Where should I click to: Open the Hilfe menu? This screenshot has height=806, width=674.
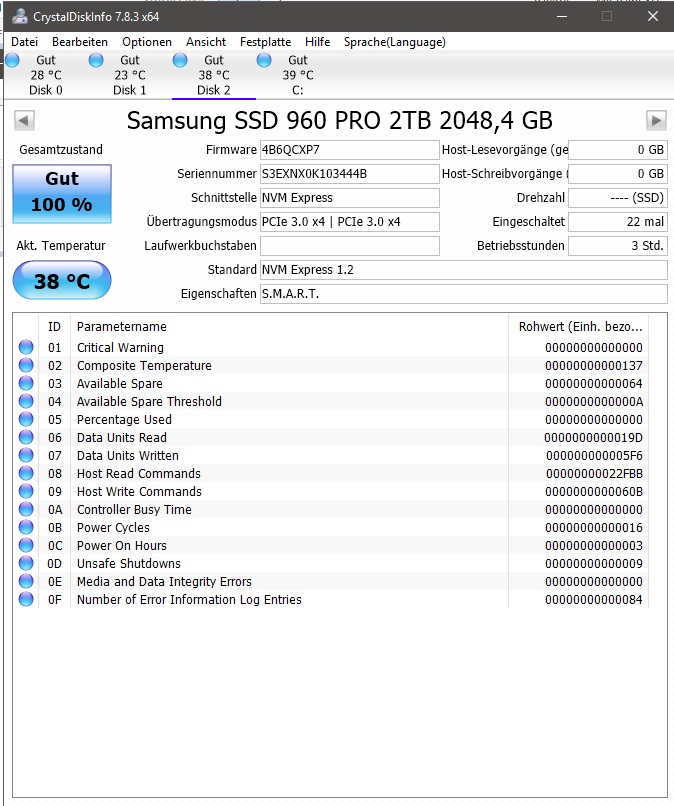pos(317,42)
